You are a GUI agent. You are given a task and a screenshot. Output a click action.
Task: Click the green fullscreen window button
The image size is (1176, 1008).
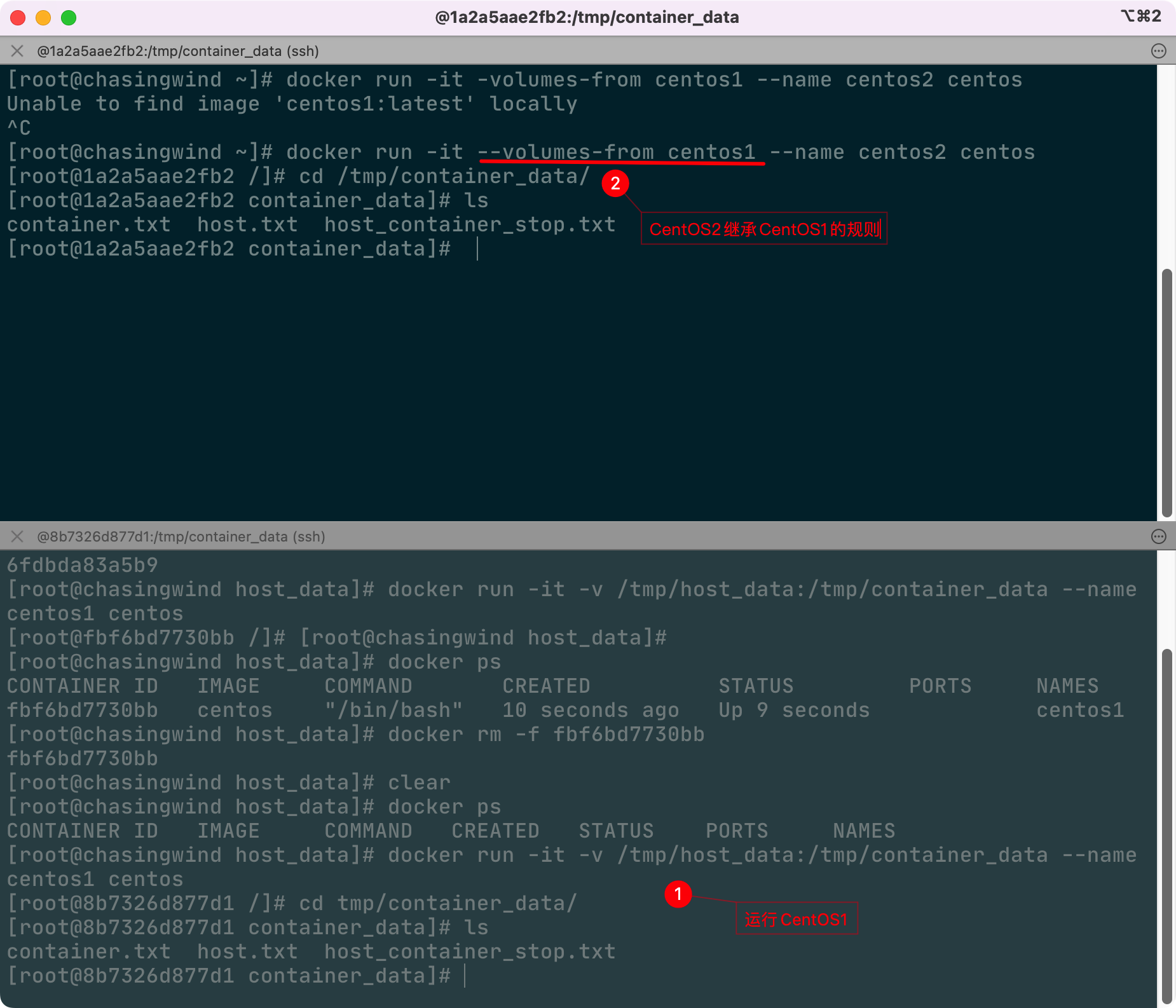pyautogui.click(x=69, y=18)
